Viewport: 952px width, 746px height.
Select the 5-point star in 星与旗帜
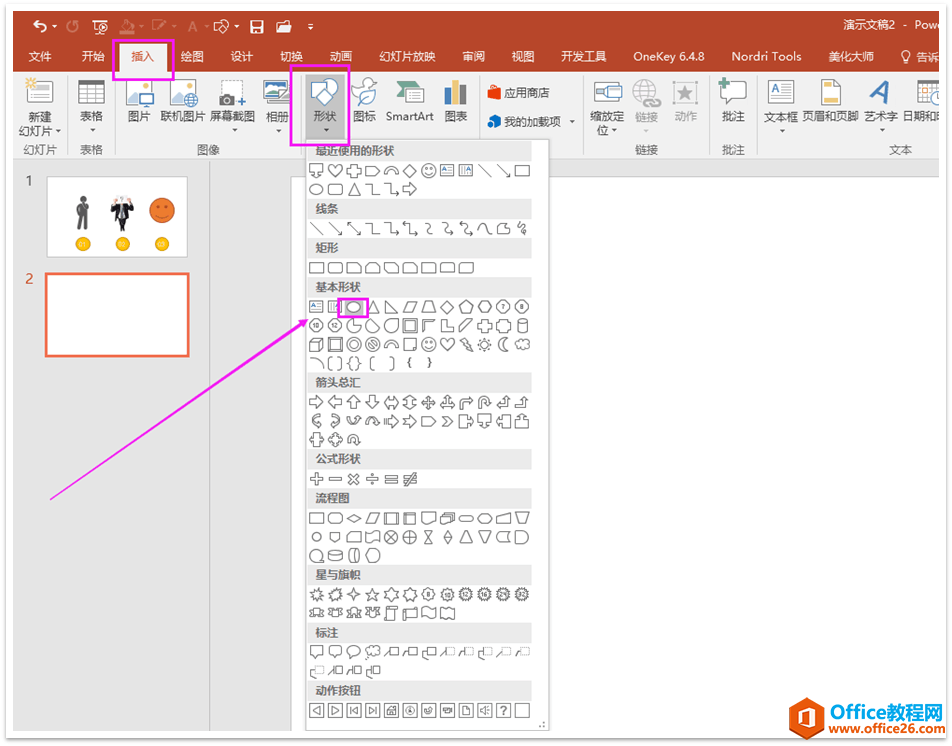coord(372,595)
